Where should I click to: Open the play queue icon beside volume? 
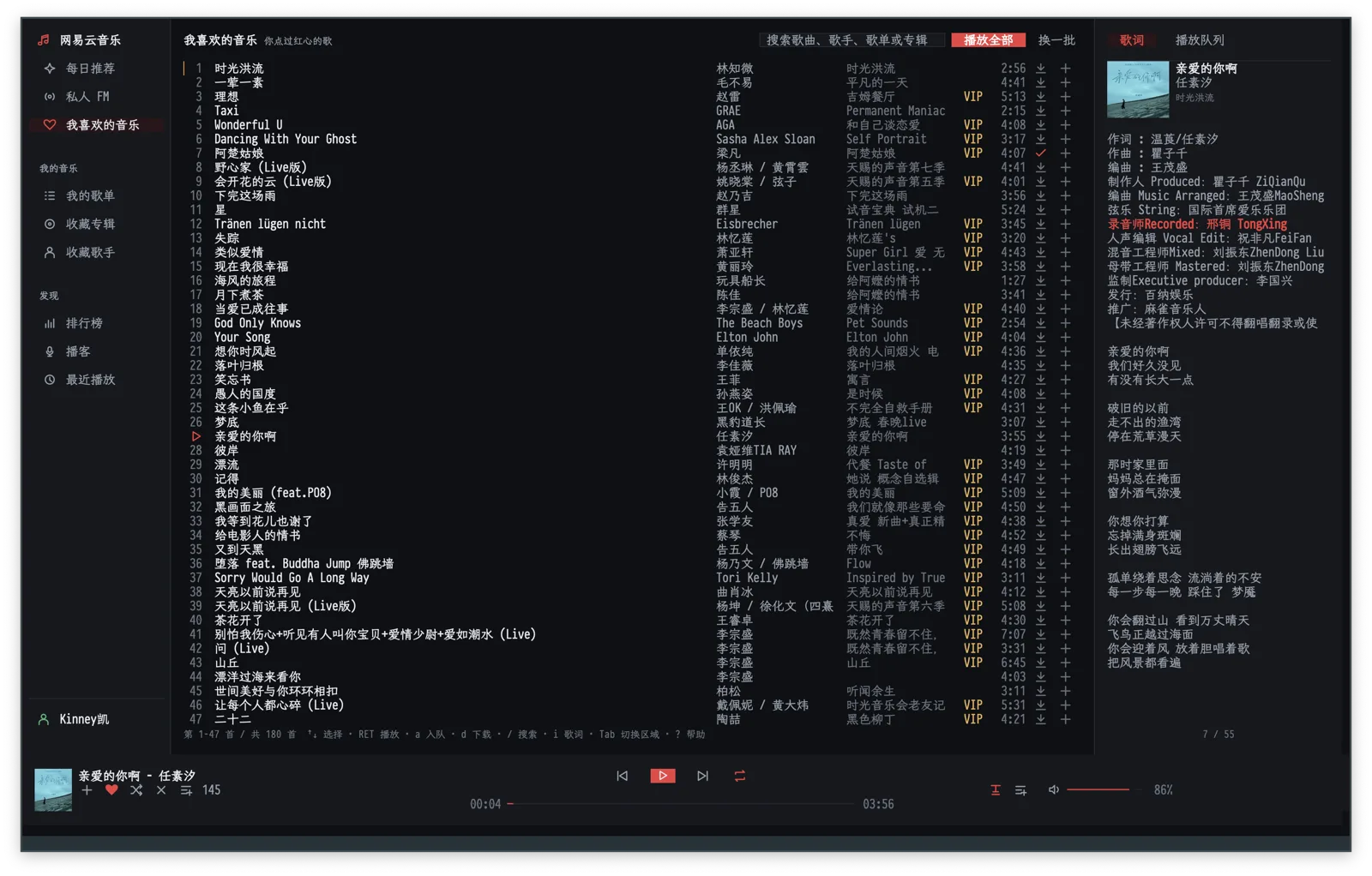click(x=1020, y=790)
